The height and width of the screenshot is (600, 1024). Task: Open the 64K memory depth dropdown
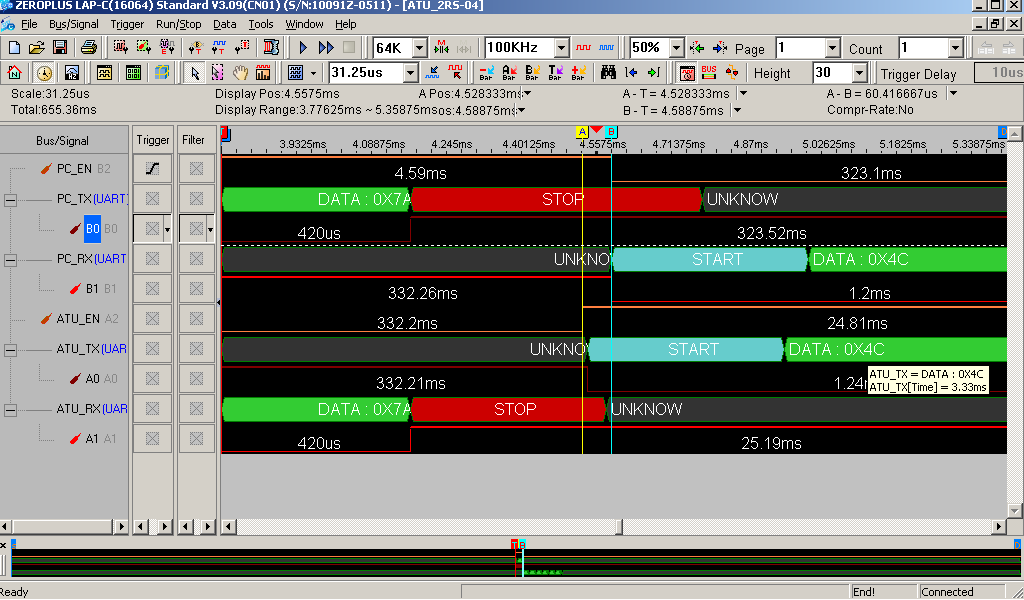(419, 48)
